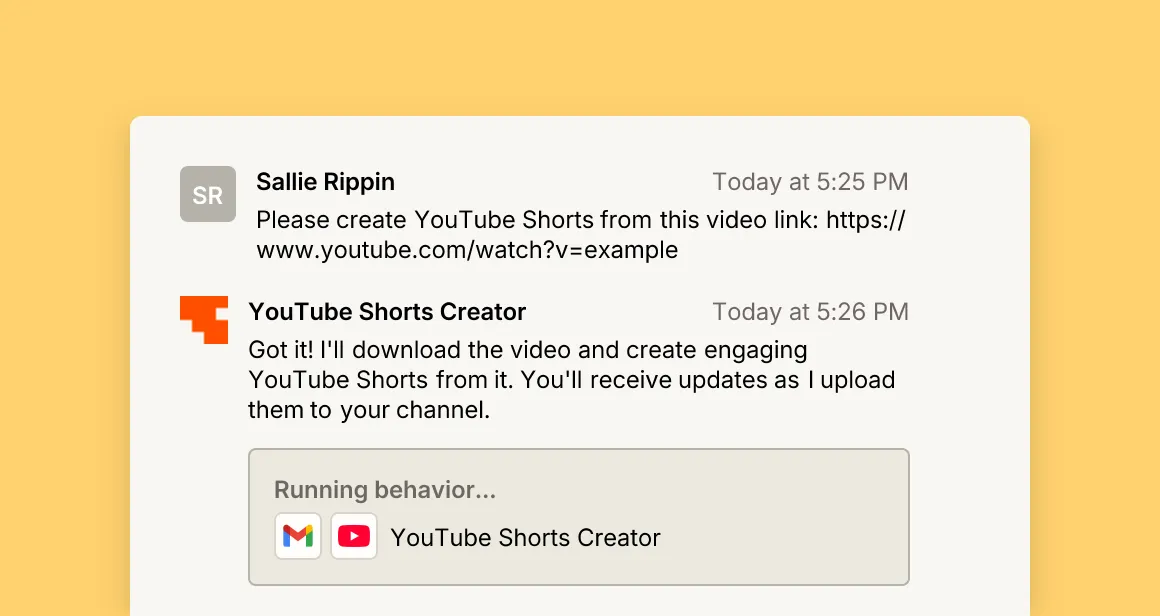Click the Running behavior... status label

pyautogui.click(x=385, y=490)
